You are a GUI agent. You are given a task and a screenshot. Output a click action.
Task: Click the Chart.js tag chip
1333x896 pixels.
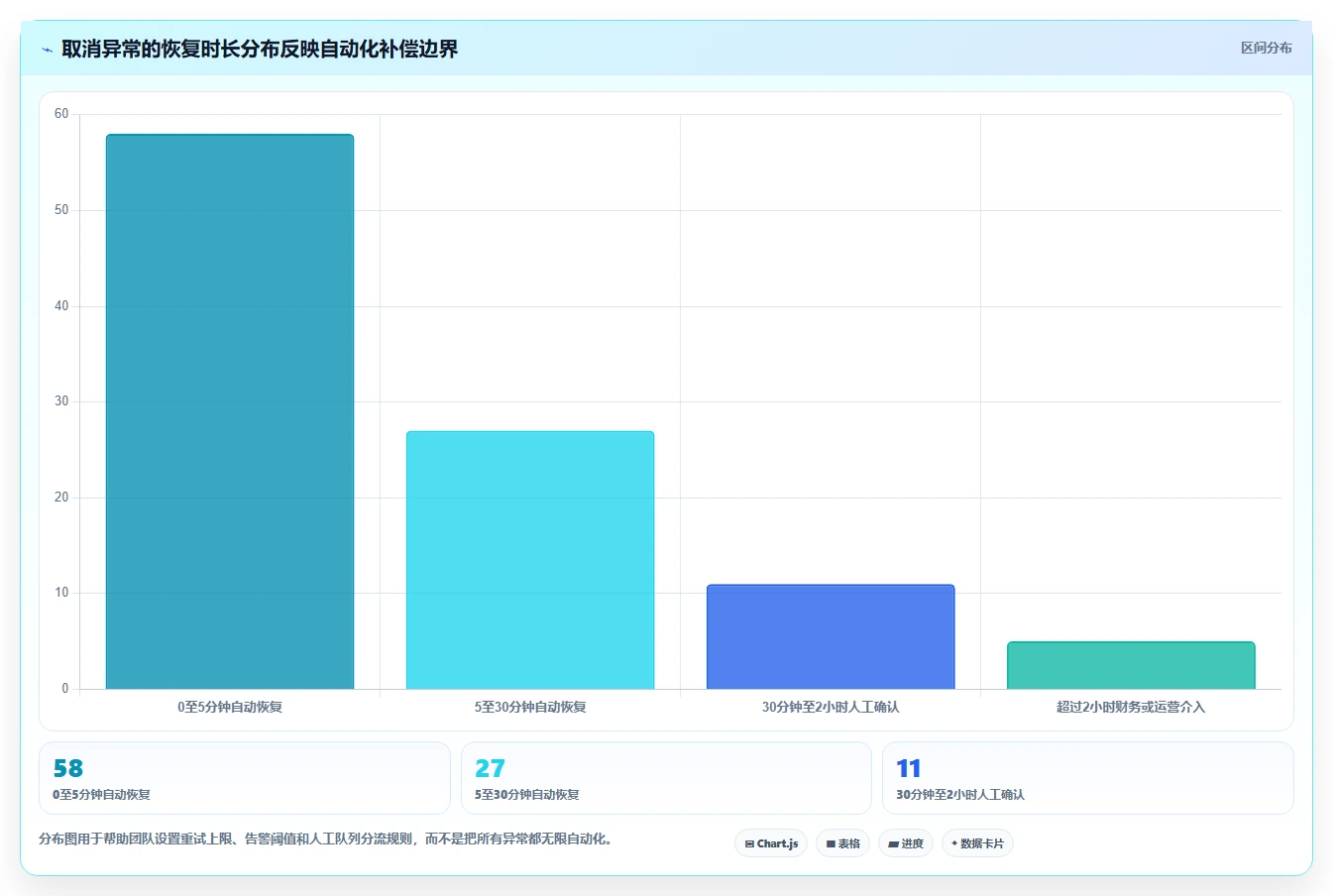coord(771,843)
